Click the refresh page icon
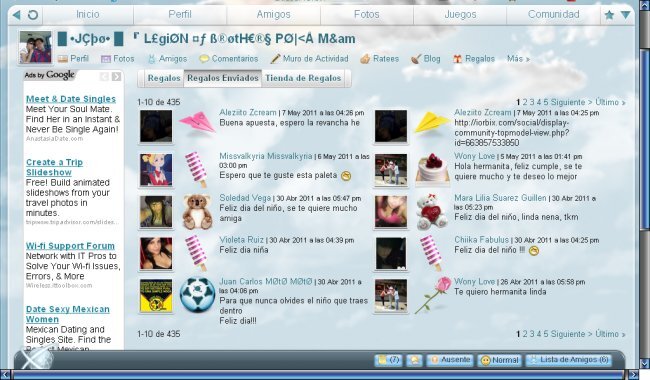Screen dimensions: 650x380 pyautogui.click(x=33, y=15)
